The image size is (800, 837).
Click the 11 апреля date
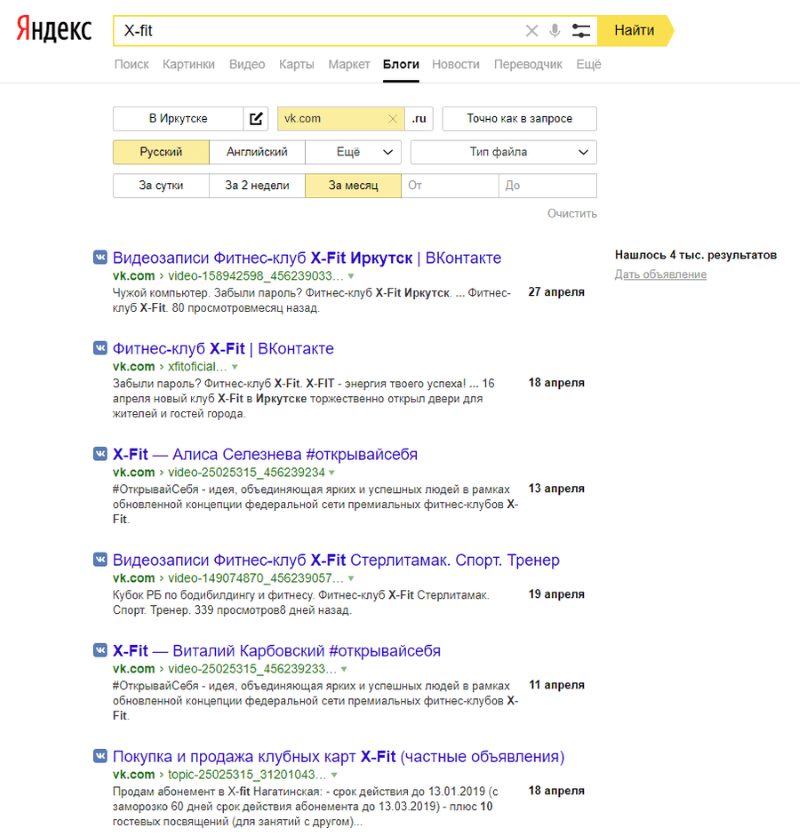pyautogui.click(x=556, y=685)
